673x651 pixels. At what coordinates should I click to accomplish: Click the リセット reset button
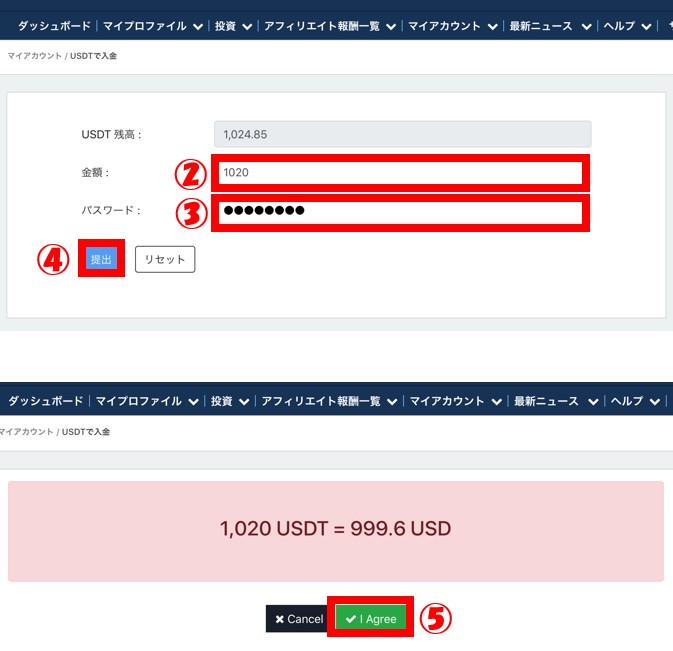[165, 259]
